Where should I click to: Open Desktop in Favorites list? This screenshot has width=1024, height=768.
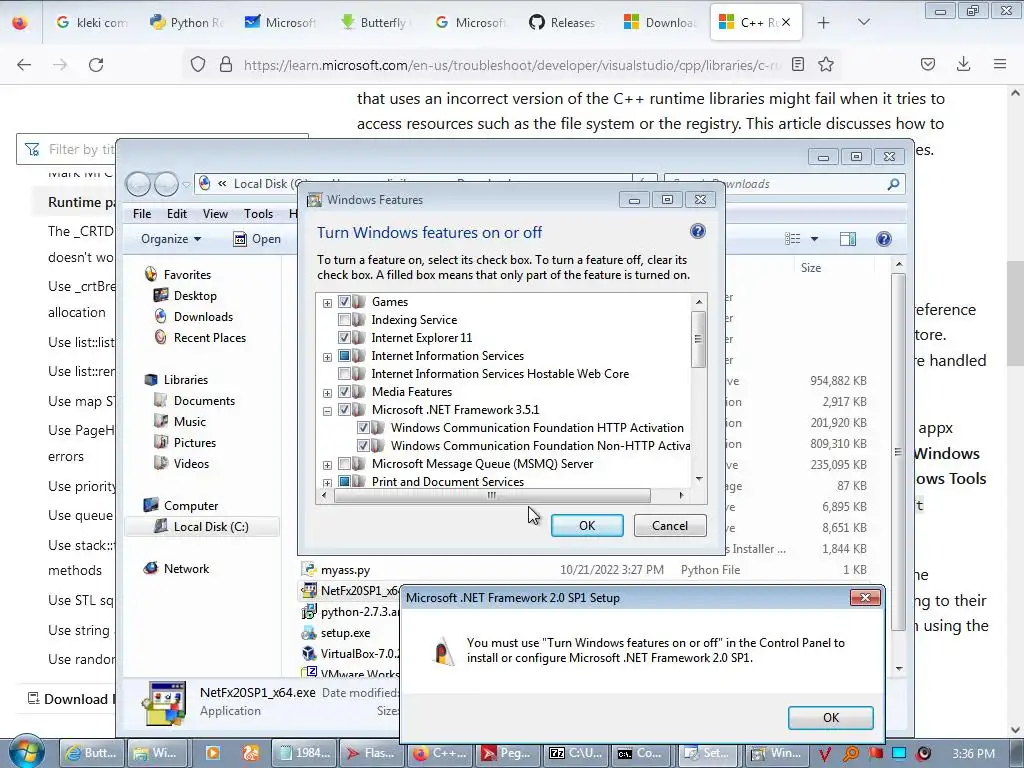(x=195, y=296)
